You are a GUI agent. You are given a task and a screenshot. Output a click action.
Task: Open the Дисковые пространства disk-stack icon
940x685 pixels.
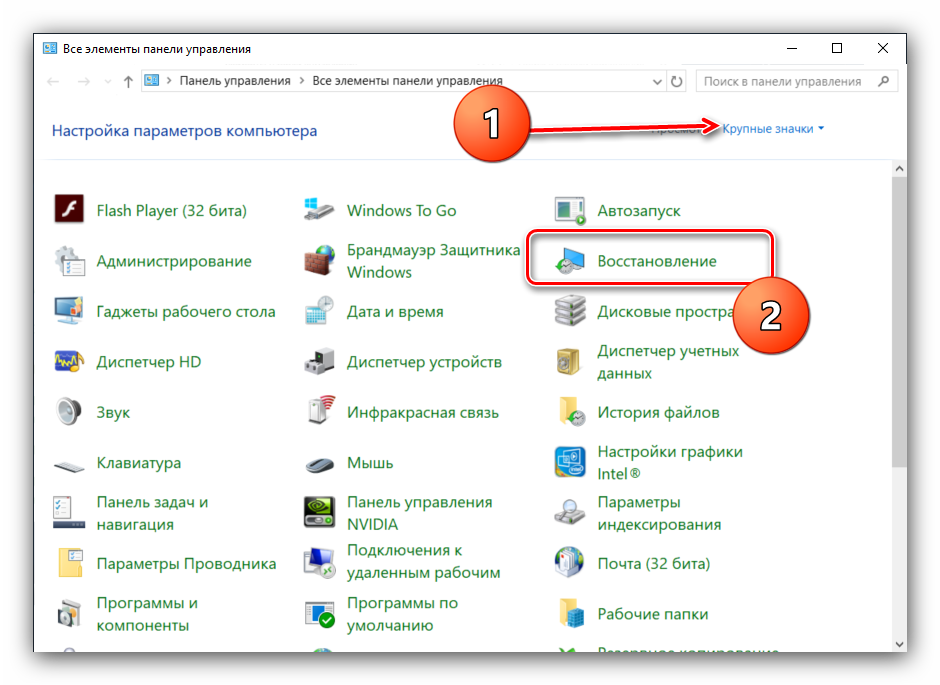click(x=570, y=310)
